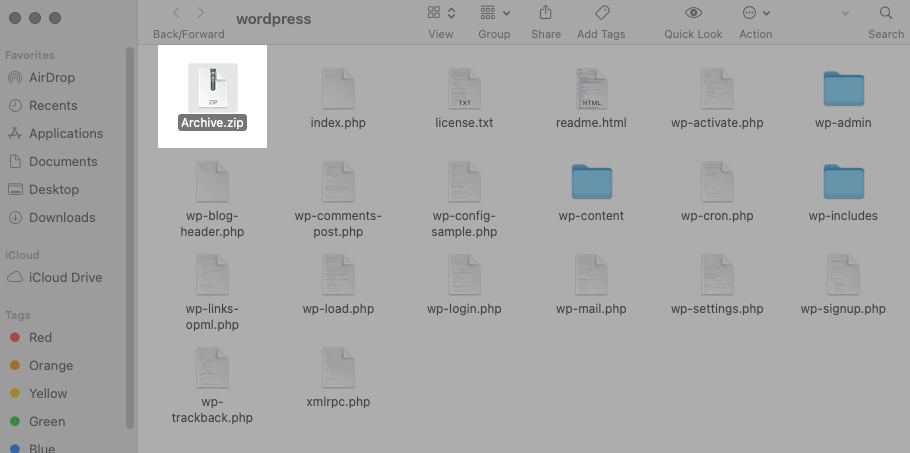The image size is (910, 453).
Task: Select the wp-links-opml.php file icon
Action: pyautogui.click(x=212, y=274)
